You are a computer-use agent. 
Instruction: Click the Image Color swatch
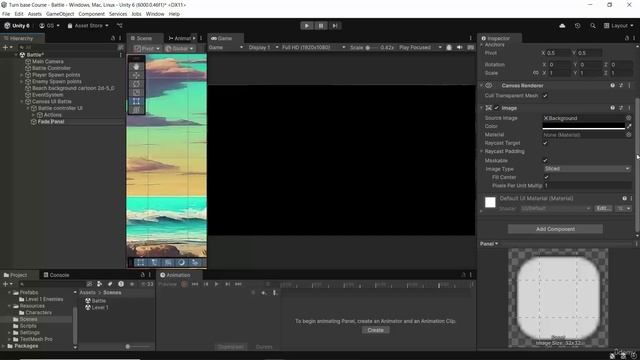[x=584, y=126]
